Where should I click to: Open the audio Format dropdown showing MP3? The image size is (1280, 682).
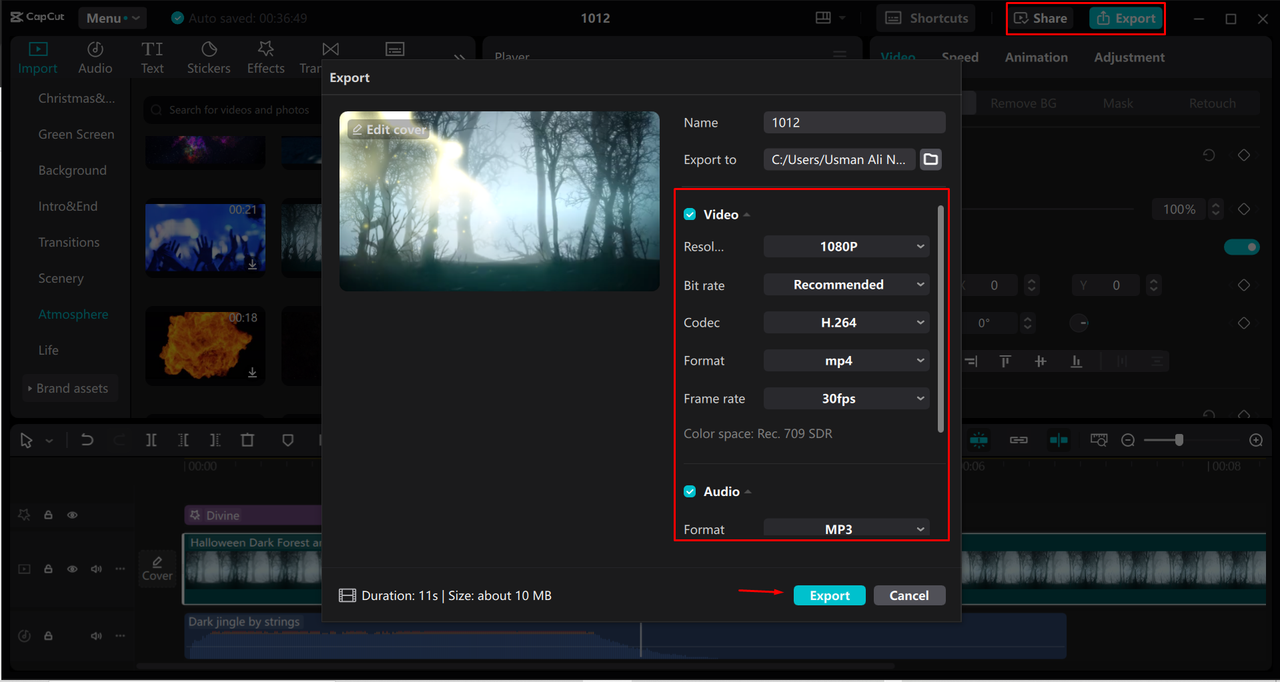click(x=846, y=529)
